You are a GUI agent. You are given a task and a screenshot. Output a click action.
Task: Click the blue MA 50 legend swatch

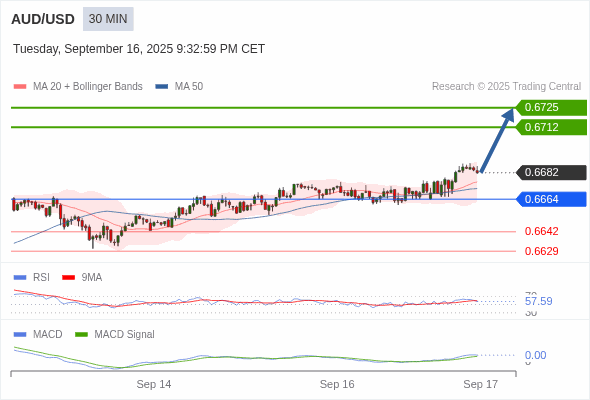pos(162,87)
